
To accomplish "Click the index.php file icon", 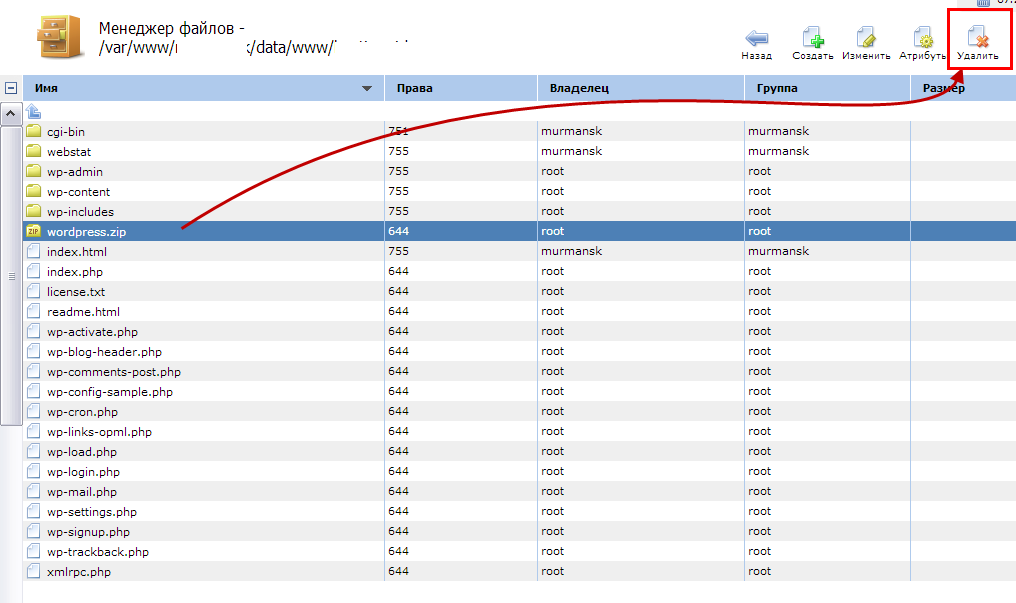I will 34,271.
